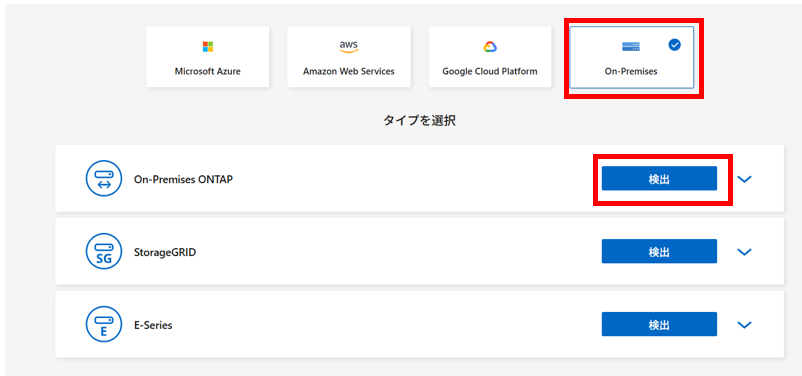The image size is (802, 376).
Task: Expand the On-Premises ONTAP row chevron
Action: tap(745, 179)
